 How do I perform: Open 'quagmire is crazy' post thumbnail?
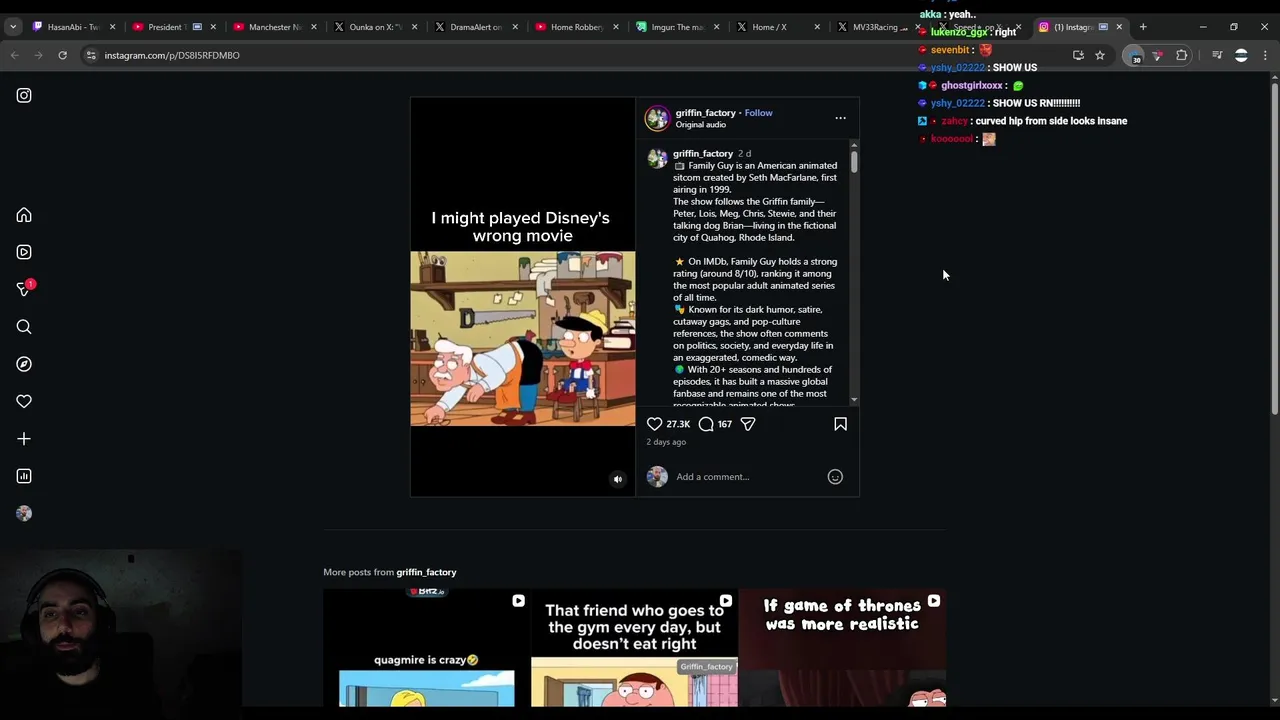[x=426, y=648]
